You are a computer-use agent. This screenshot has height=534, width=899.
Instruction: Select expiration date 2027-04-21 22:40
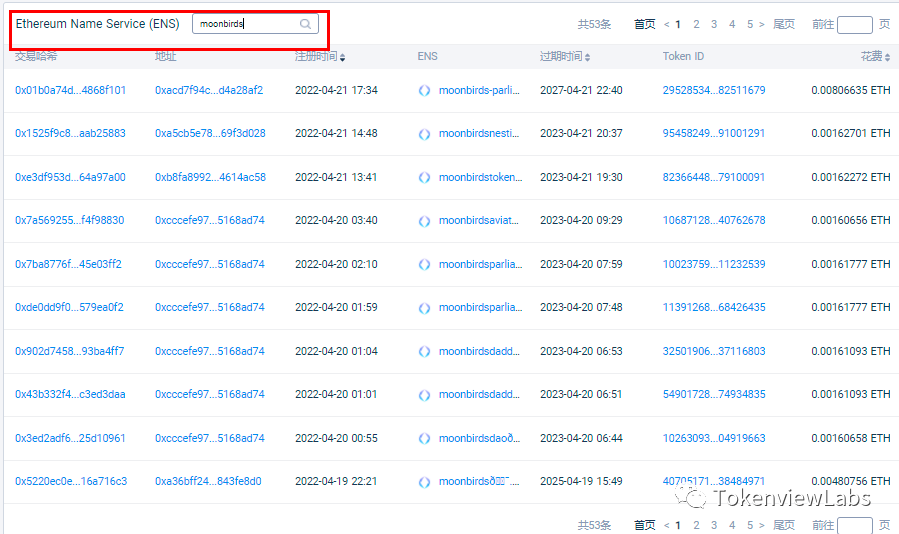coord(581,90)
